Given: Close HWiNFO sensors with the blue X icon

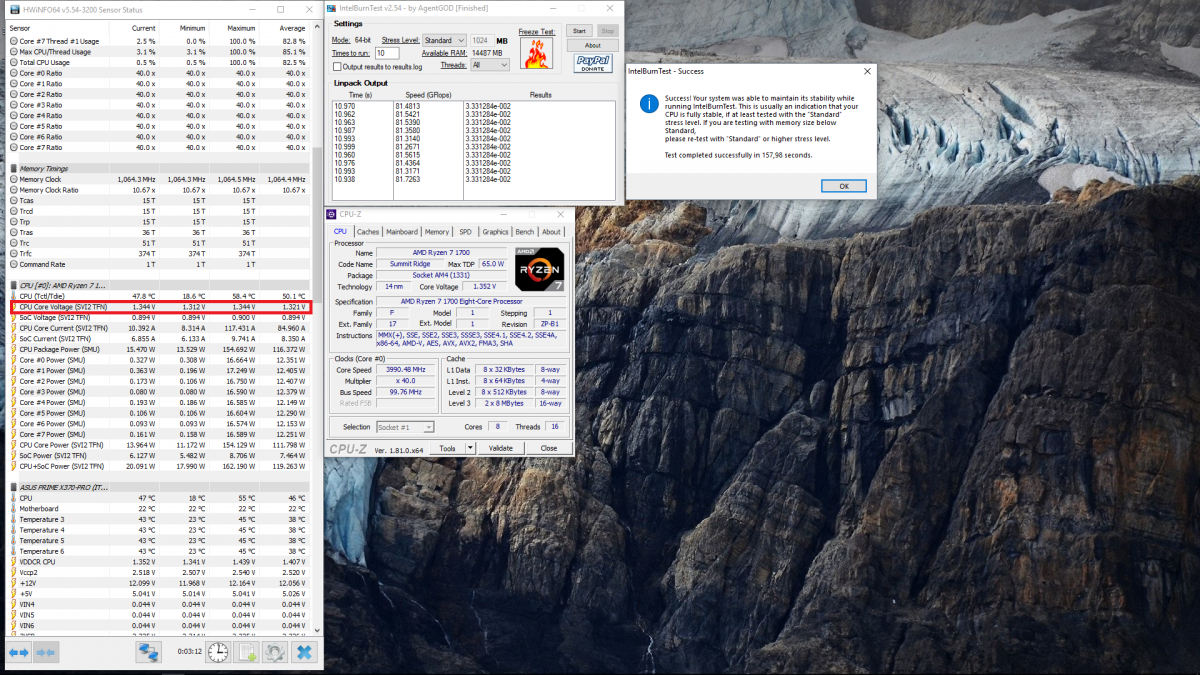Looking at the screenshot, I should [304, 652].
